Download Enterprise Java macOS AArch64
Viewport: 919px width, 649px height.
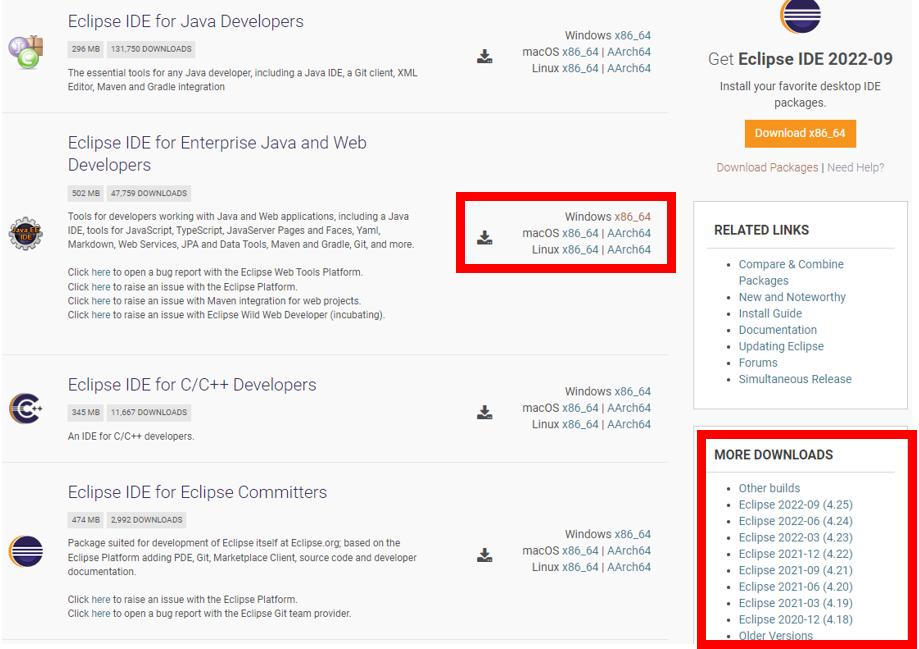[x=629, y=233]
